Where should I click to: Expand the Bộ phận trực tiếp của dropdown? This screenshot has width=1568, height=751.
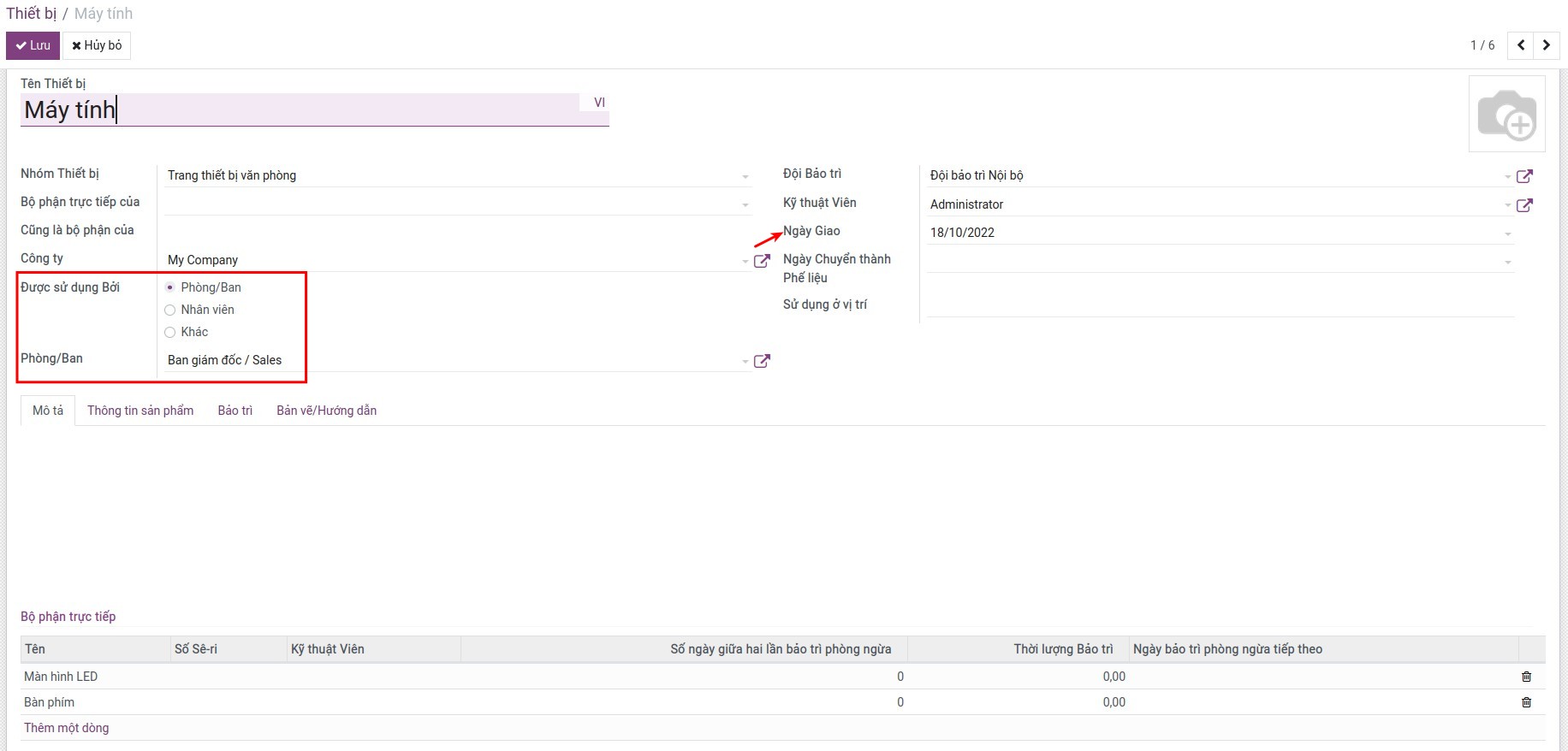(745, 204)
